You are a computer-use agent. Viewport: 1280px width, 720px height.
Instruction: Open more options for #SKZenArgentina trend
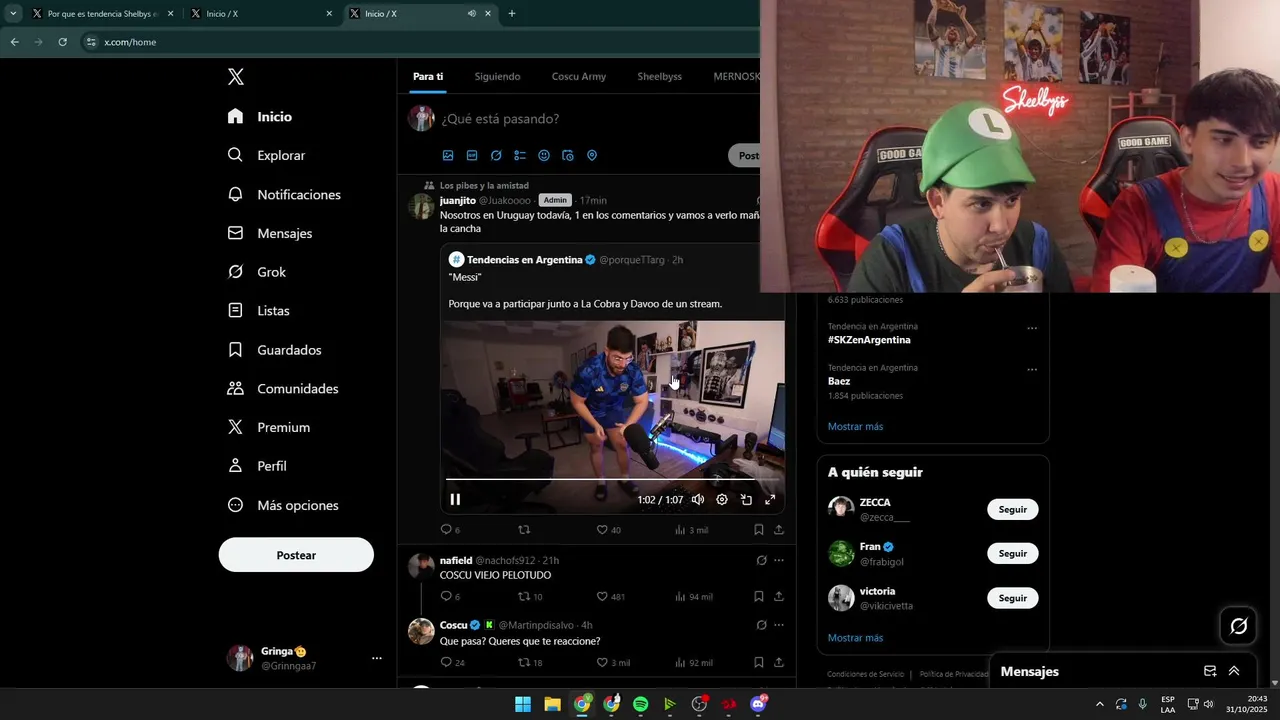[x=1032, y=328]
